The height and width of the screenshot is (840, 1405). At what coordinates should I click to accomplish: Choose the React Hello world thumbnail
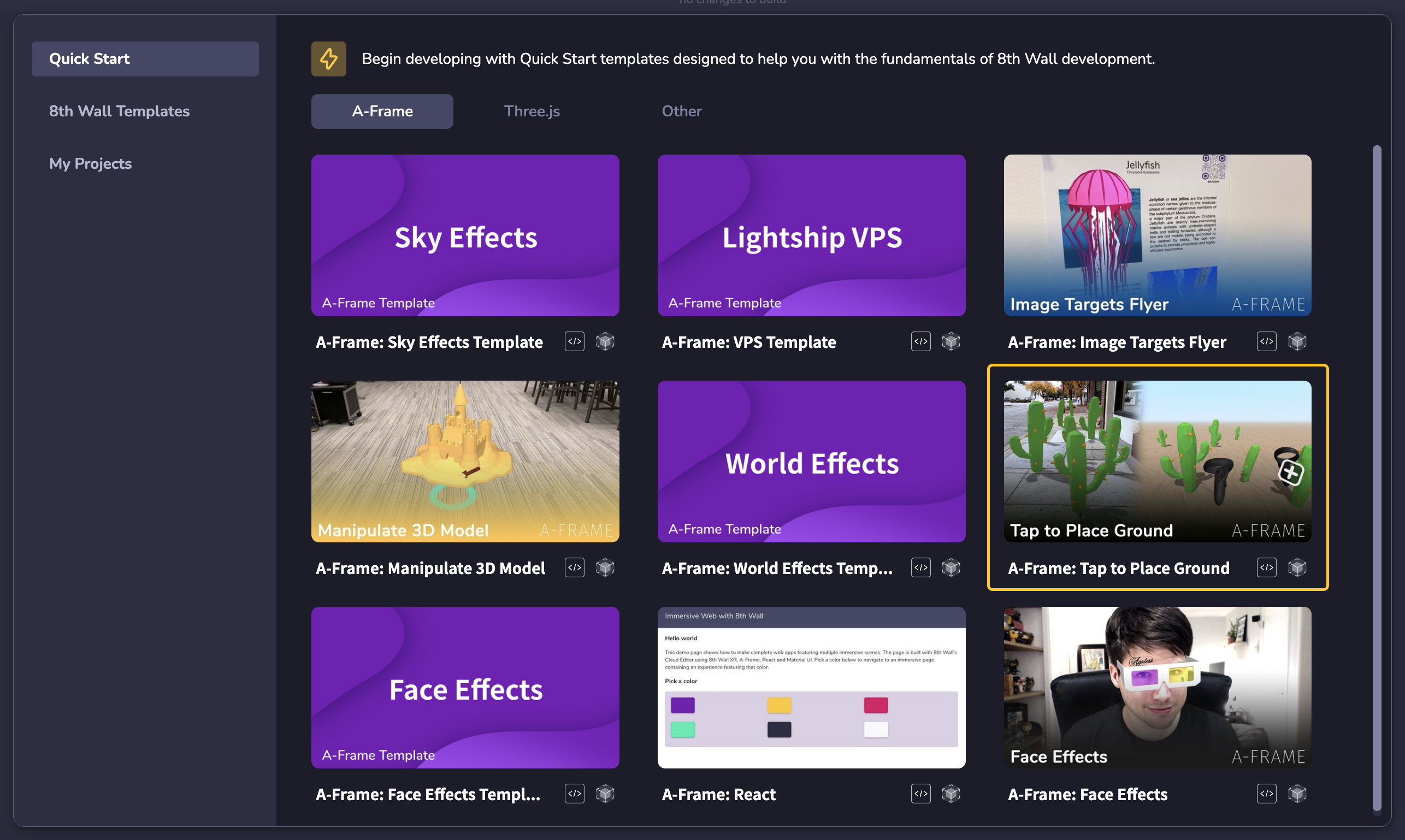click(x=811, y=687)
